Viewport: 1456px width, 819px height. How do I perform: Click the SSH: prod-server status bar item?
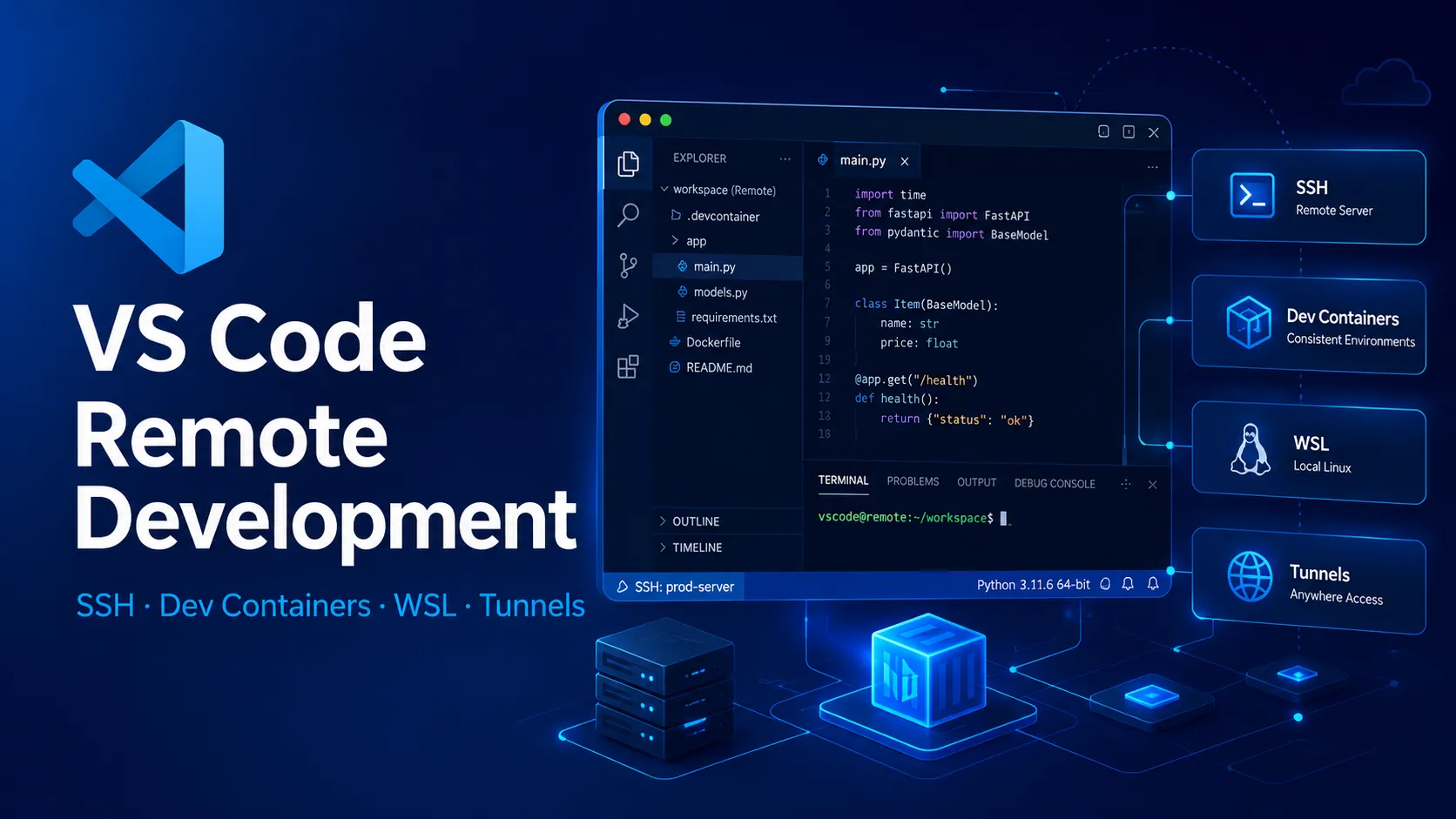point(675,587)
